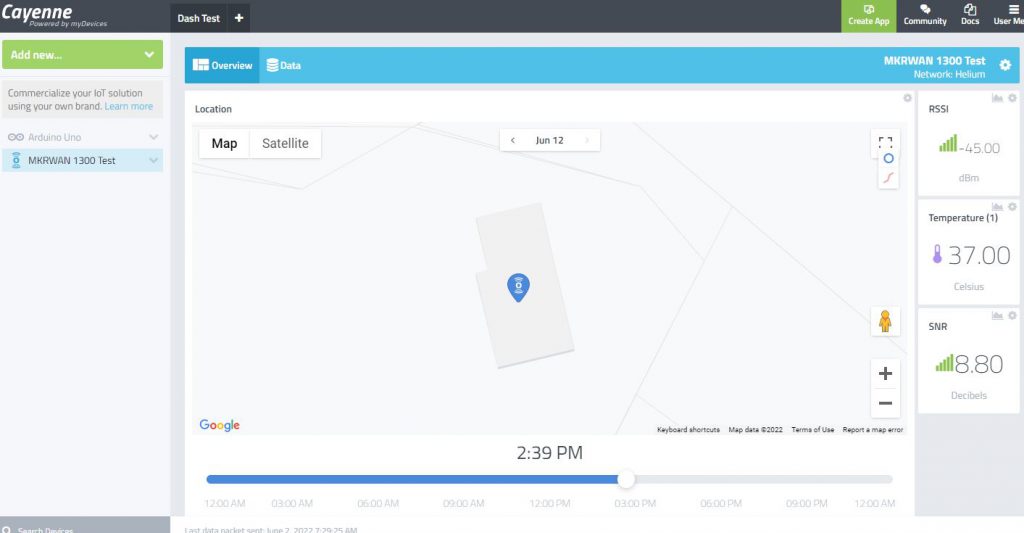
Task: Click the timeline slider handle
Action: point(626,479)
